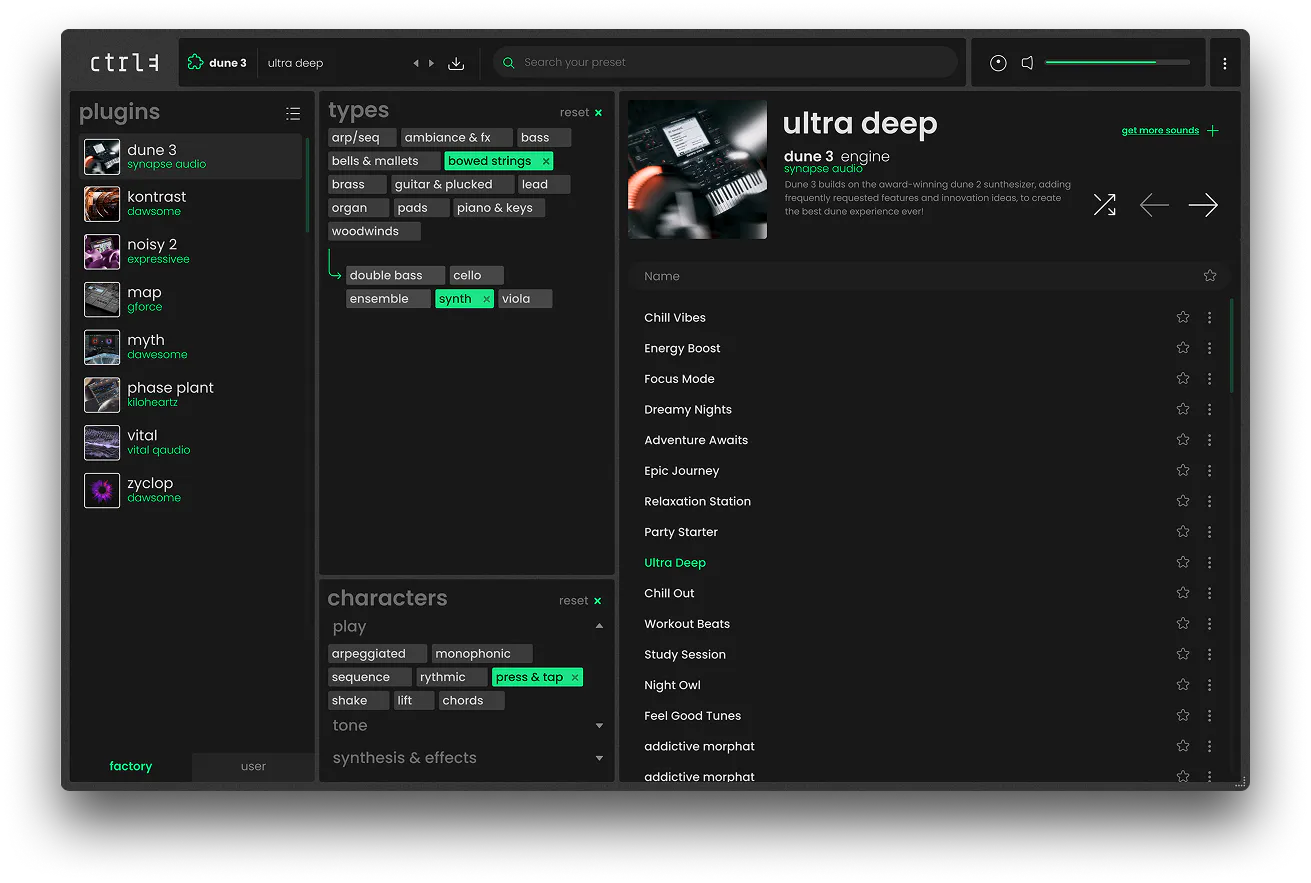
Task: Open the dune 3 plugin icon in top bar
Action: [x=195, y=63]
